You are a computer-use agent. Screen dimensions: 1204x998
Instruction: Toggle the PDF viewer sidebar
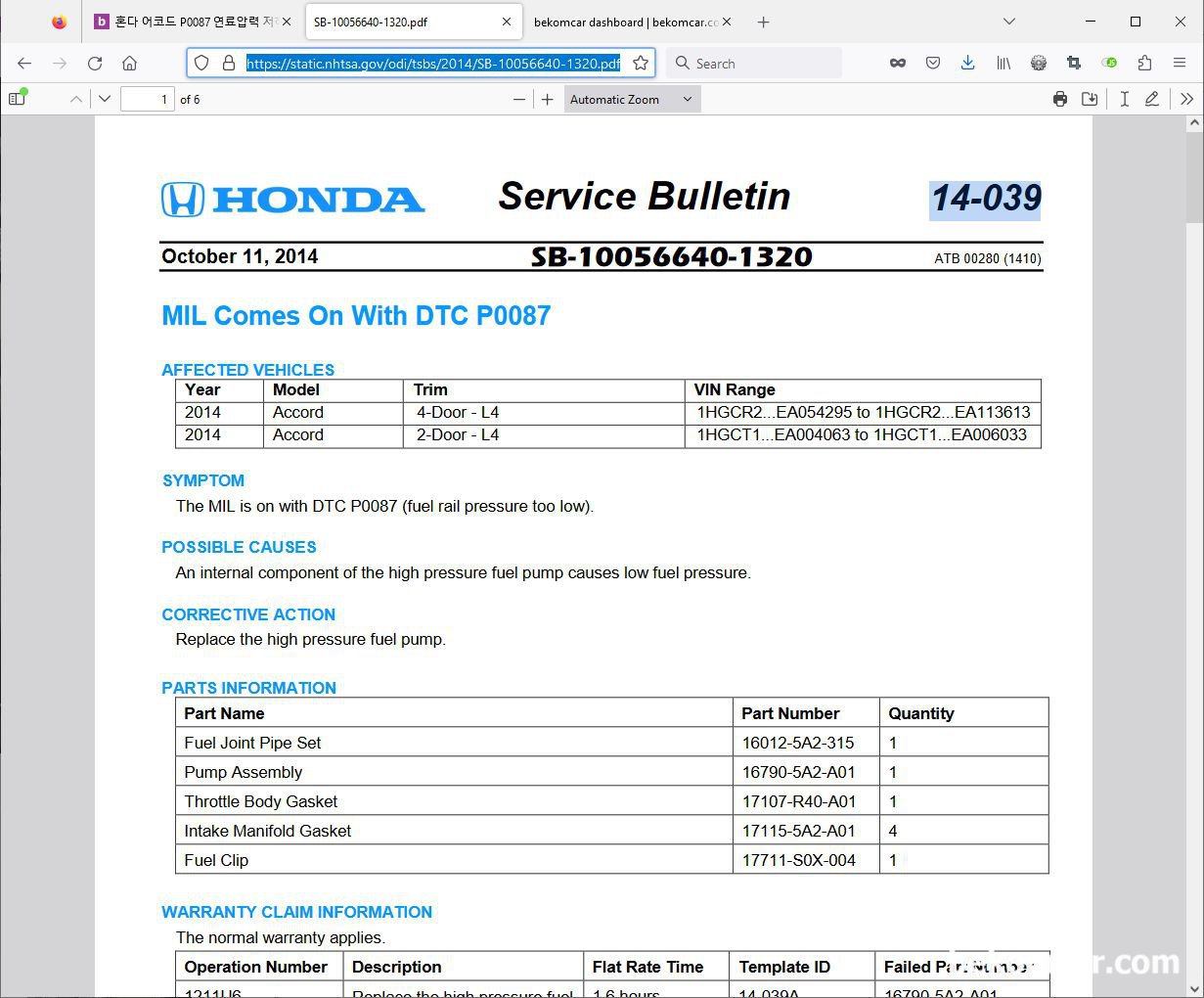17,99
